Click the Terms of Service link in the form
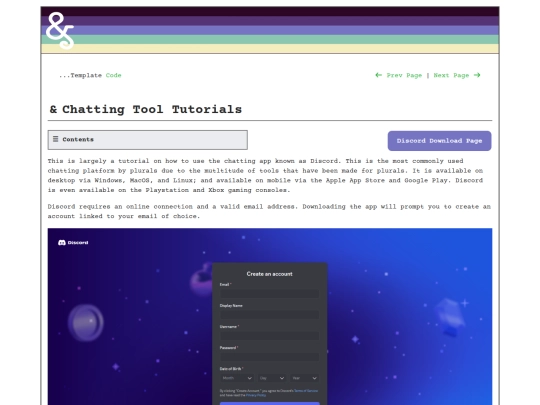 point(306,391)
